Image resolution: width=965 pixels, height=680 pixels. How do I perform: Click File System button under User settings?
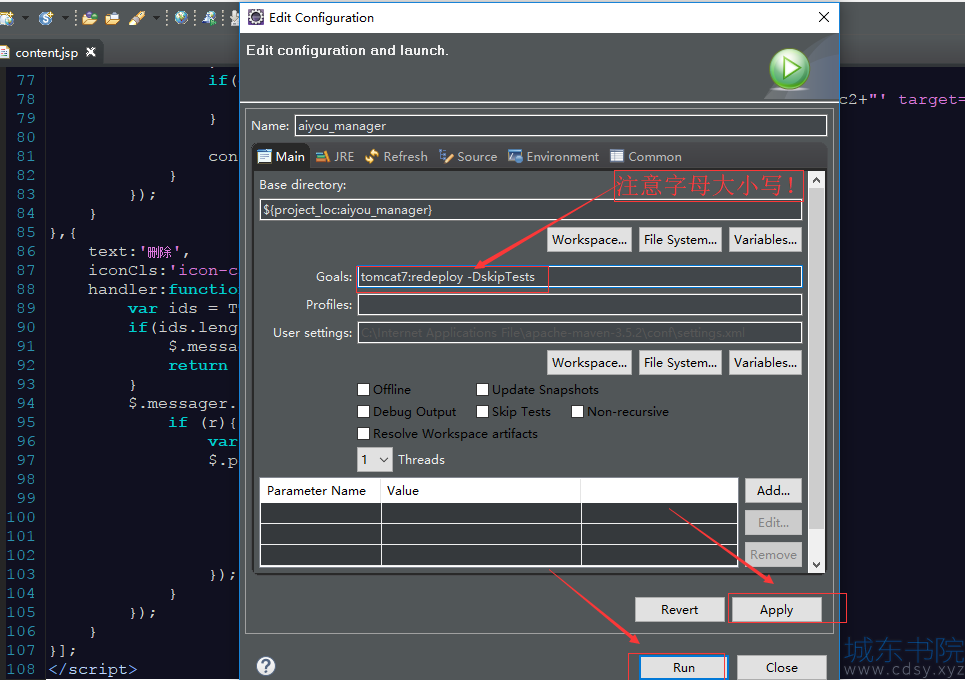click(680, 363)
